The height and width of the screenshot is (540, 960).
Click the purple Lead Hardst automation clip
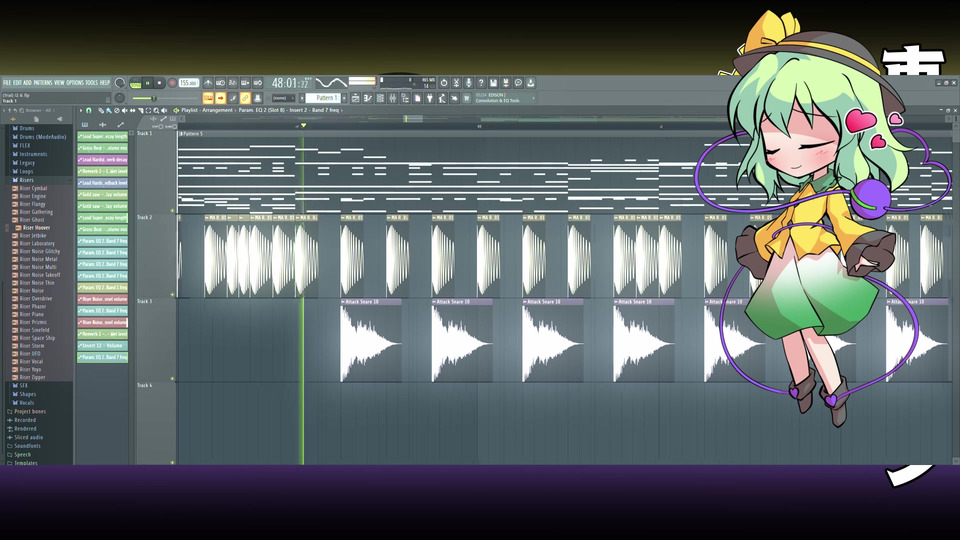(102, 159)
